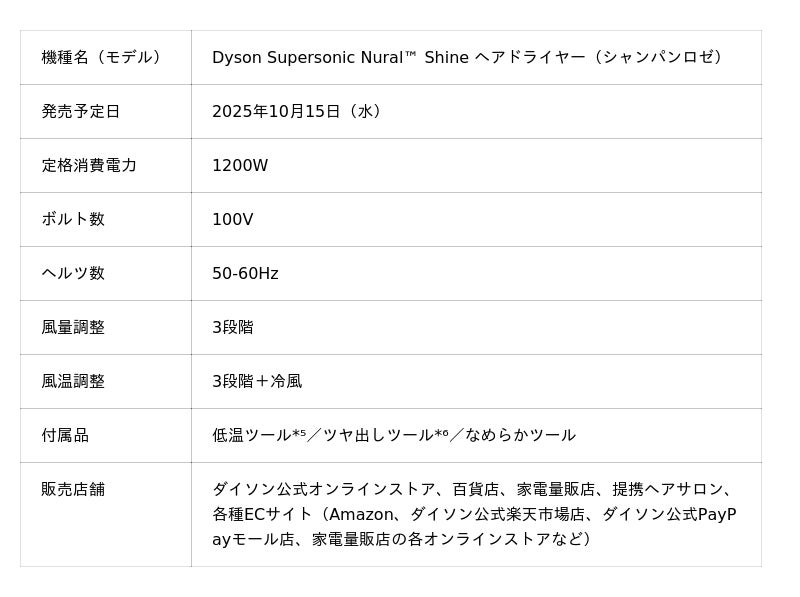This screenshot has height=597, width=800.
Task: Click the 風量調整 row label
Action: pyautogui.click(x=73, y=327)
